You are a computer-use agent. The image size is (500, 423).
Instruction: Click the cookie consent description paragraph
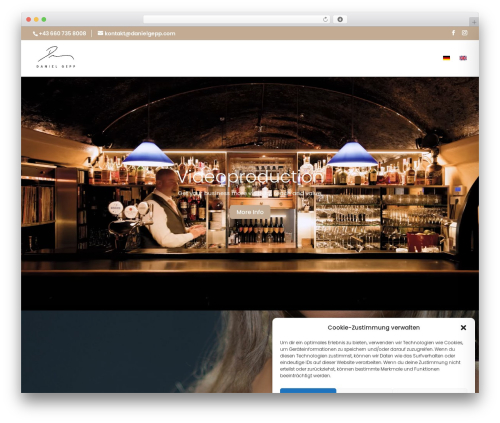tap(371, 359)
